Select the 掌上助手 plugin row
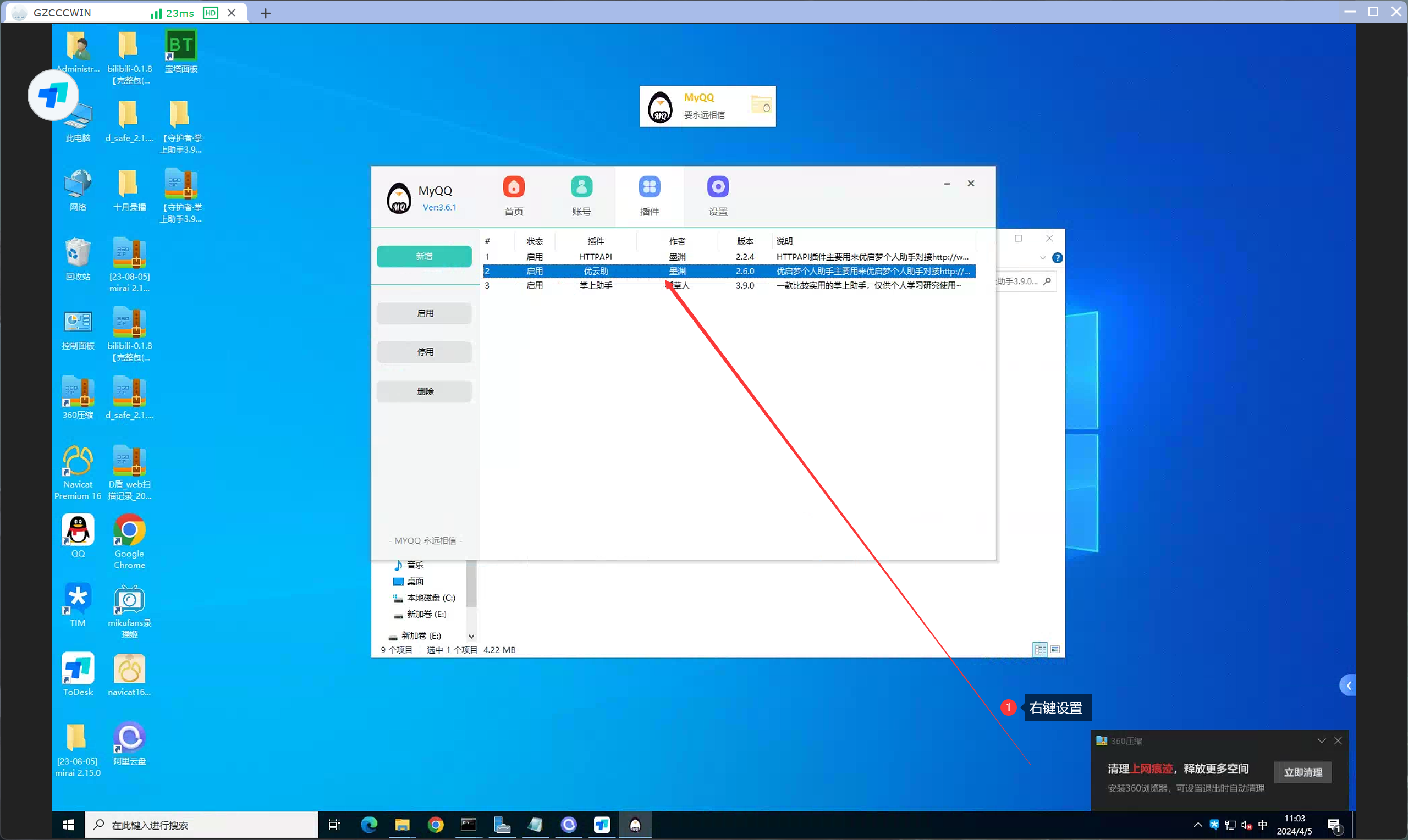 (x=729, y=285)
